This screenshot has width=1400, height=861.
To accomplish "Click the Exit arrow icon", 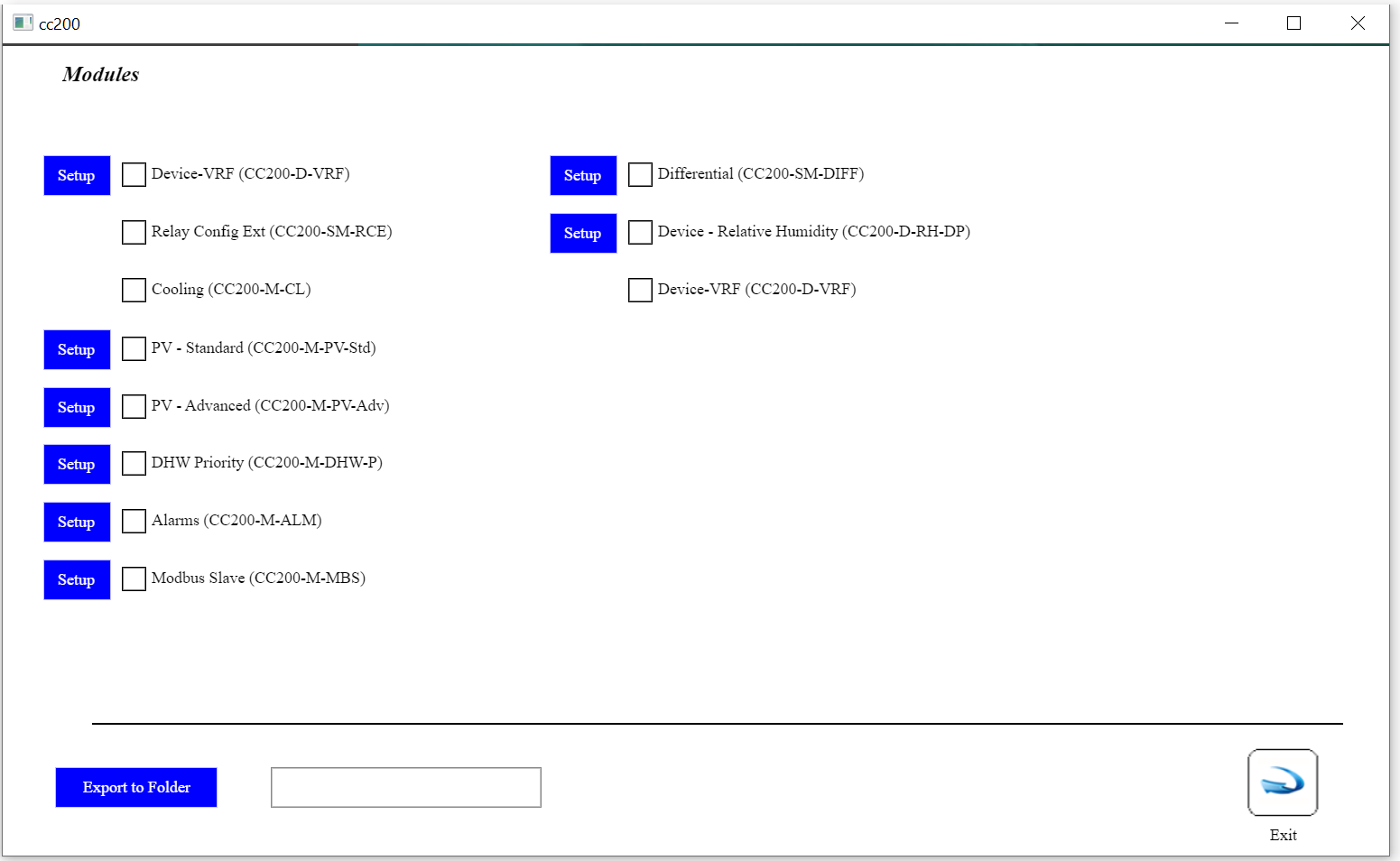I will click(x=1282, y=782).
